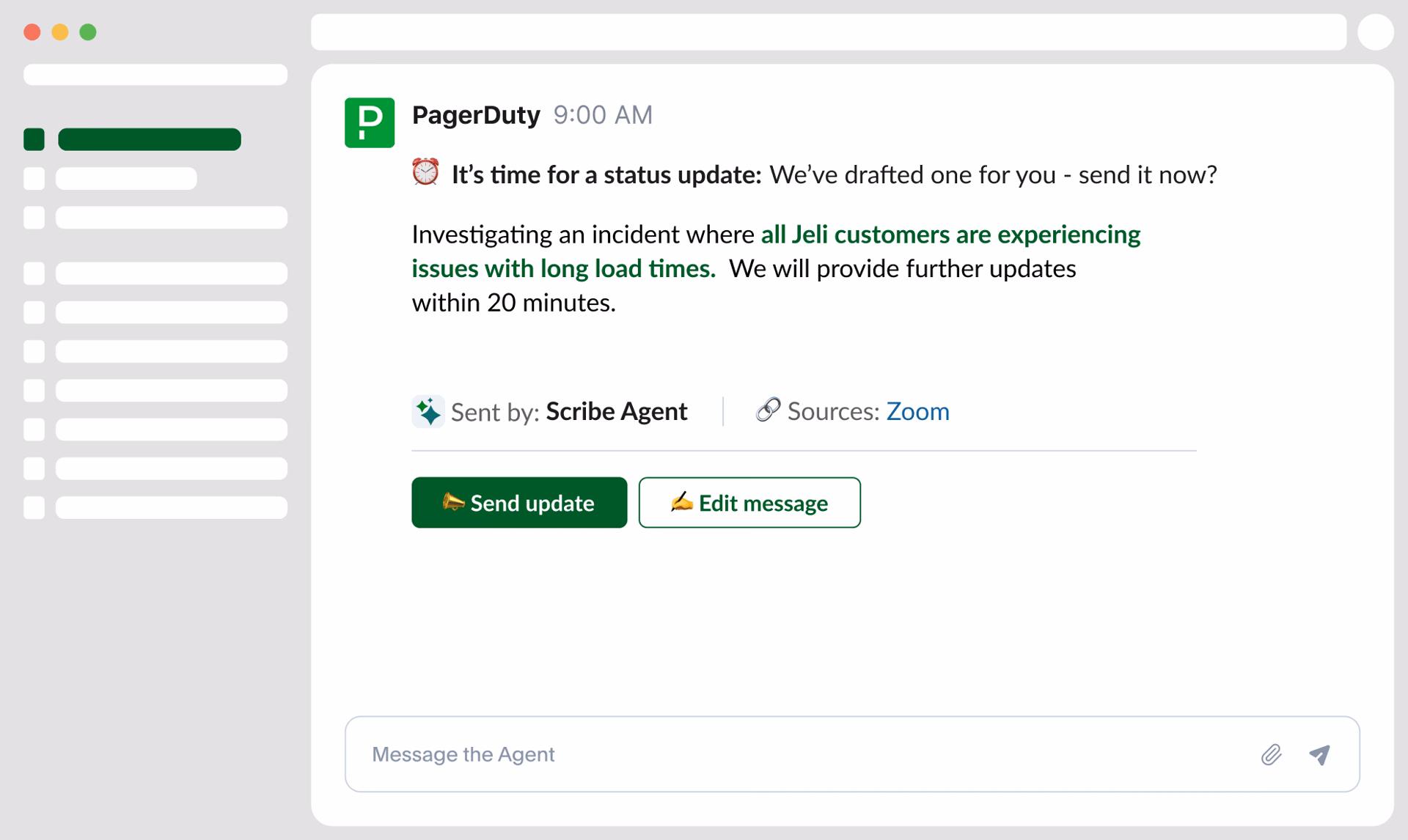This screenshot has width=1408, height=840.
Task: Click the PagerDuty app icon
Action: tap(370, 122)
